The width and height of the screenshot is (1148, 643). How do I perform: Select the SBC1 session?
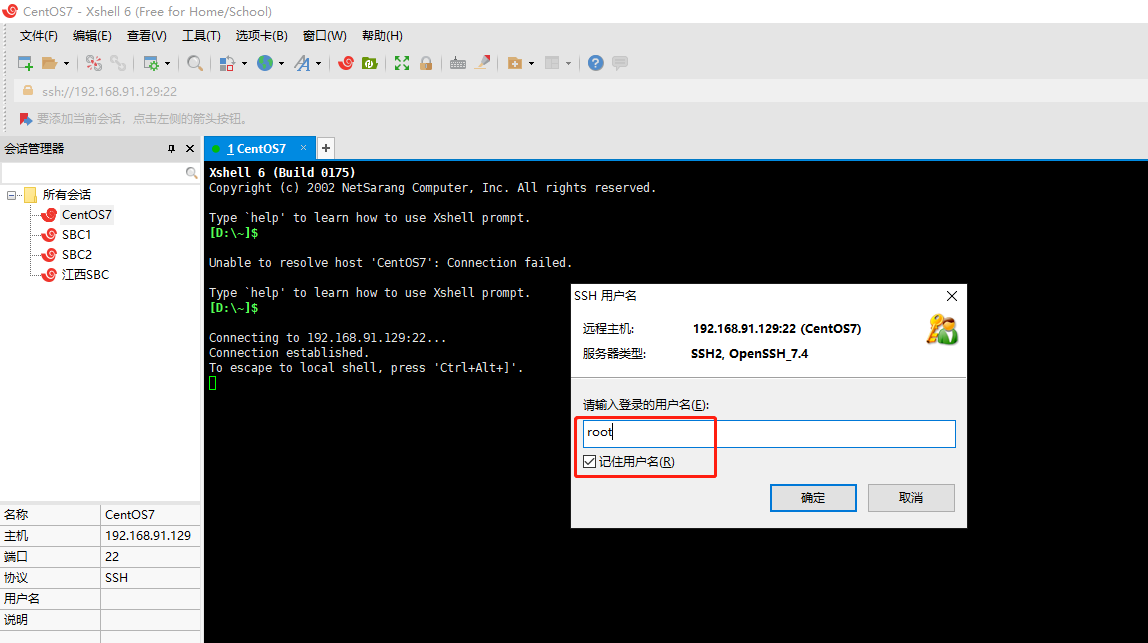(x=76, y=234)
